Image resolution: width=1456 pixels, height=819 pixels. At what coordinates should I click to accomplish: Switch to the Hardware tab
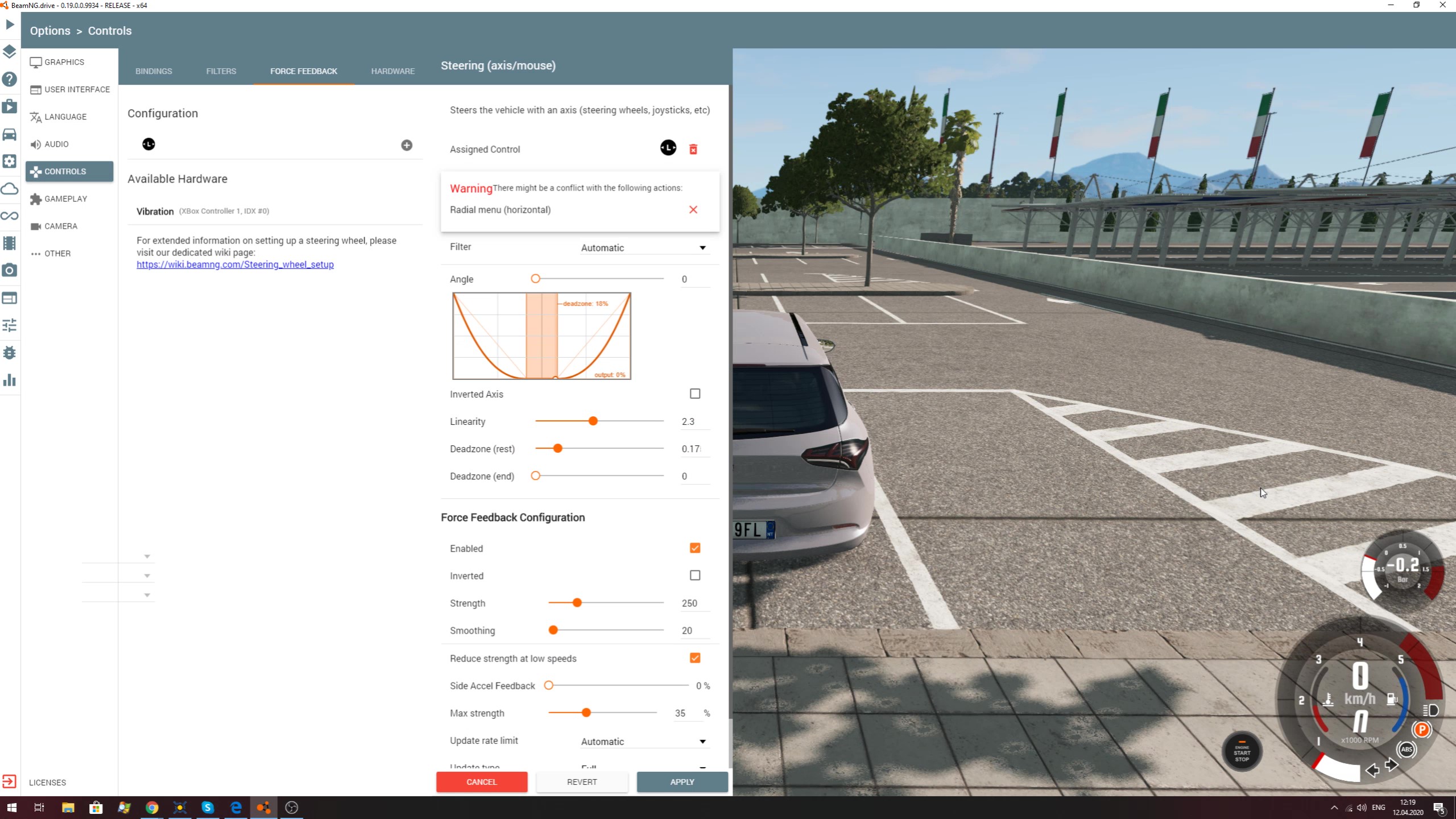[x=393, y=71]
